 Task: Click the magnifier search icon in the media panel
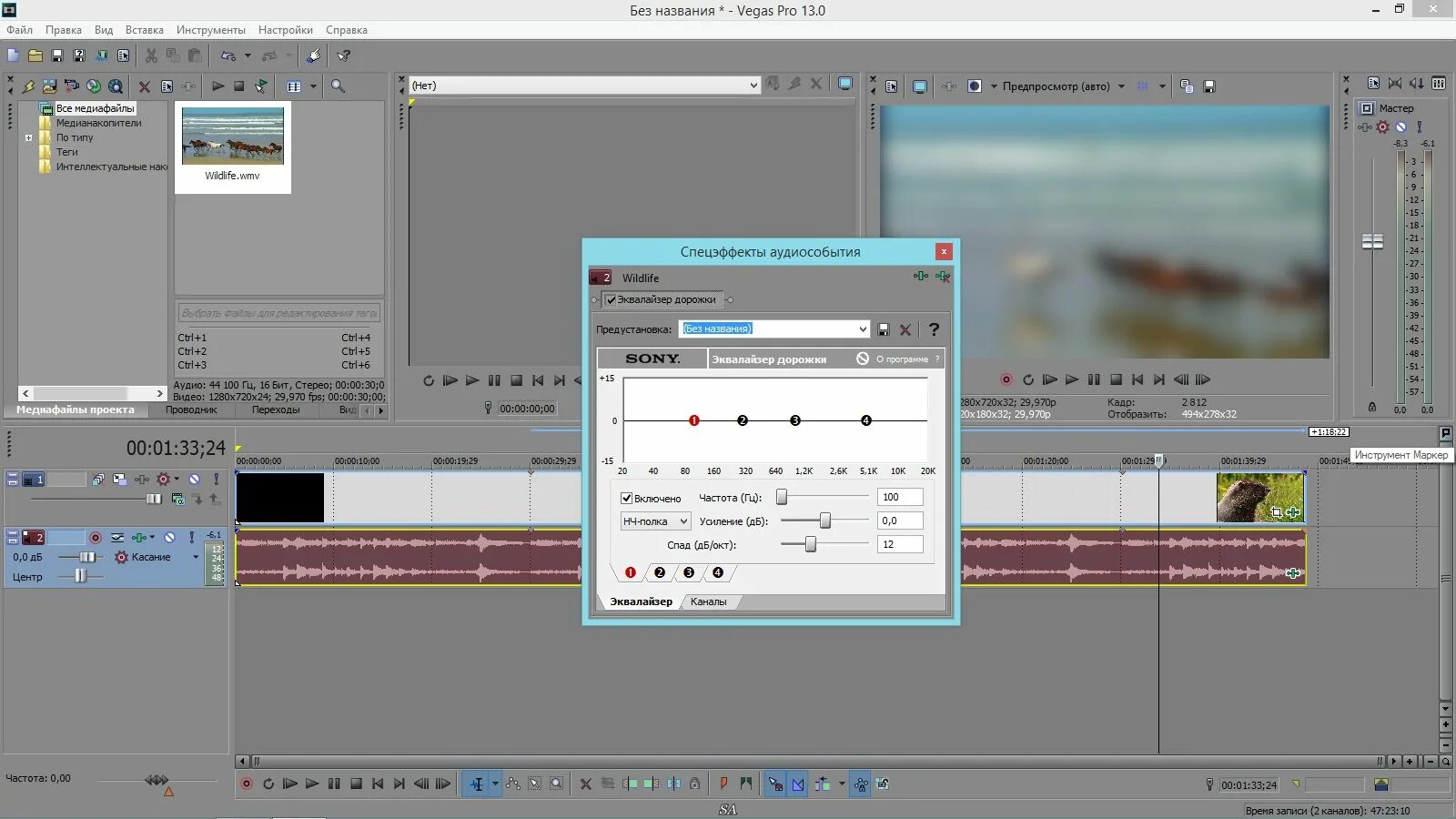[x=338, y=86]
